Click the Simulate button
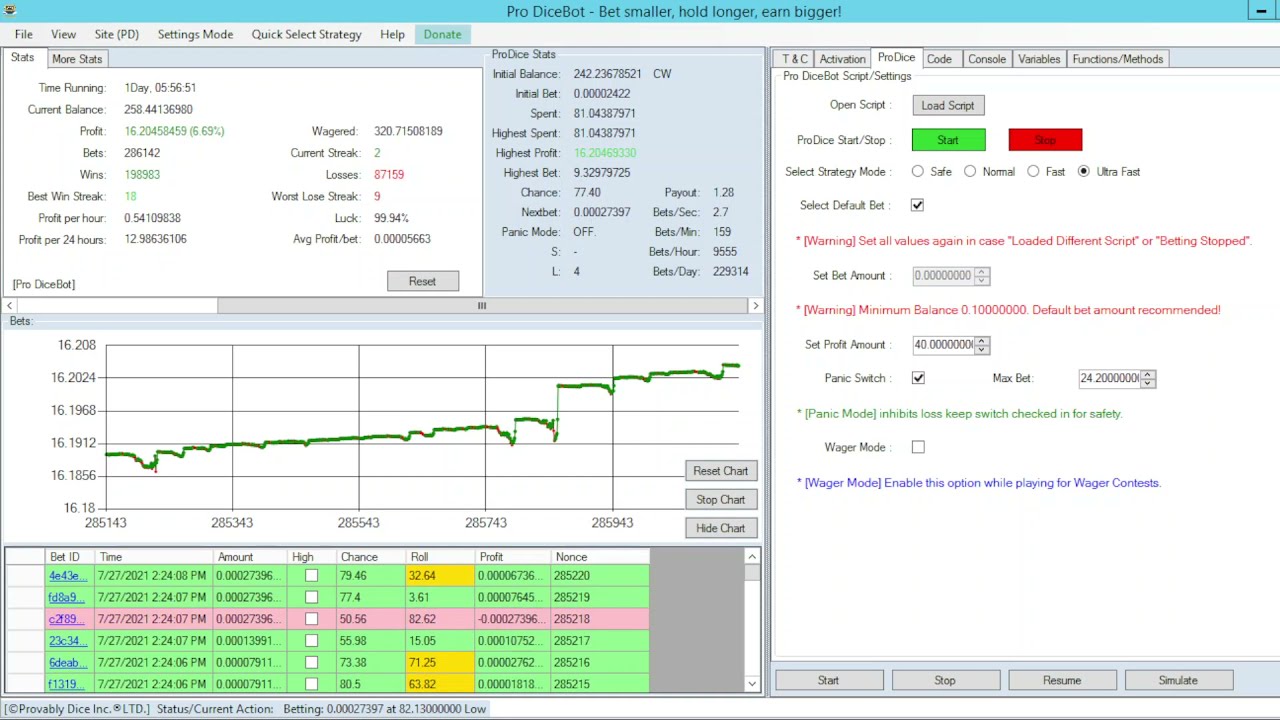The width and height of the screenshot is (1280, 720). 1178,680
